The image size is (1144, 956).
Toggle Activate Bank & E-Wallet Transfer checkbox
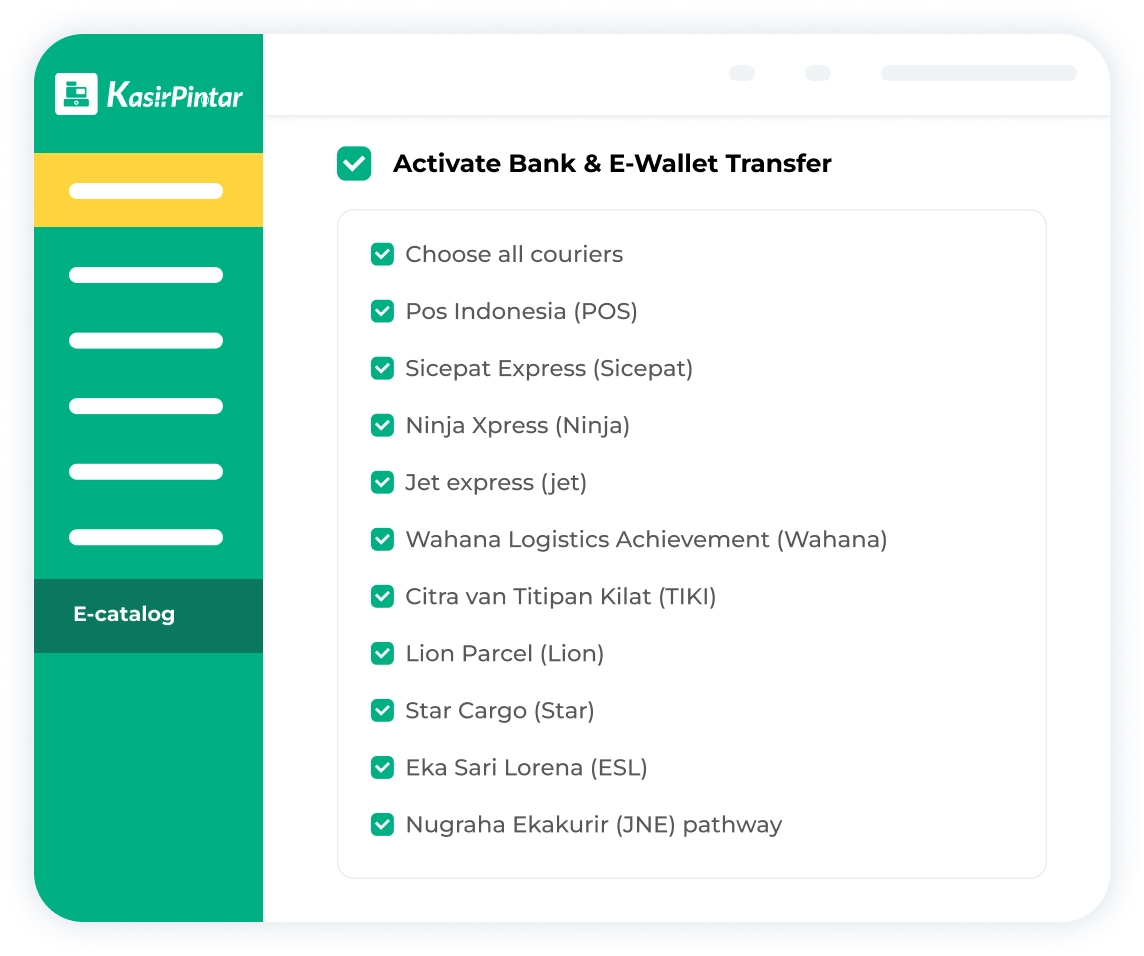pos(354,163)
